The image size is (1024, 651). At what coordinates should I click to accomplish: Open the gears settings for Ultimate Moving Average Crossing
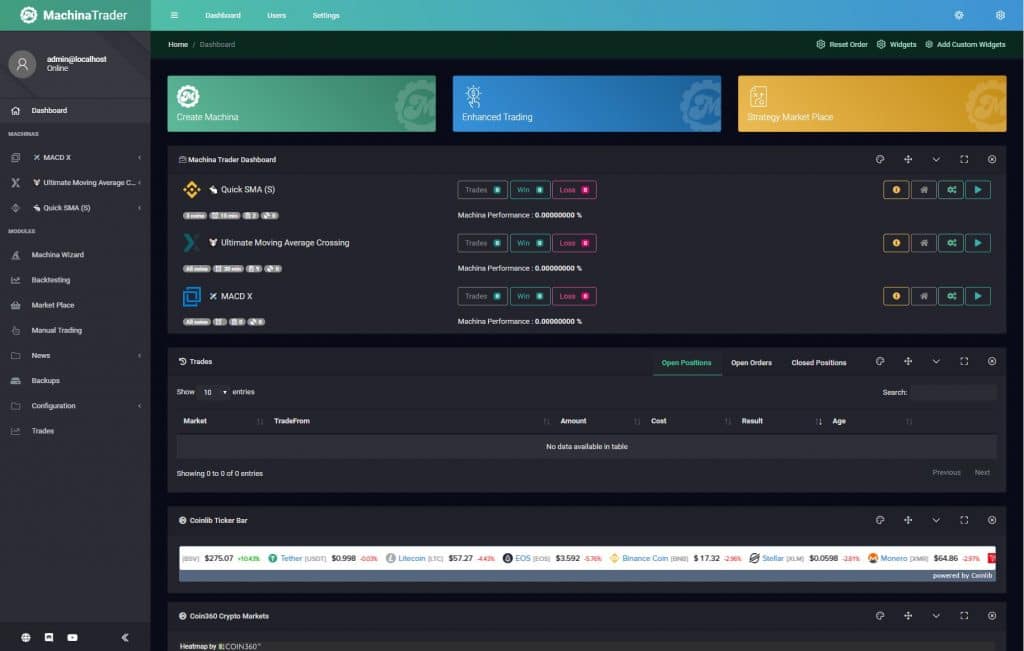point(951,243)
